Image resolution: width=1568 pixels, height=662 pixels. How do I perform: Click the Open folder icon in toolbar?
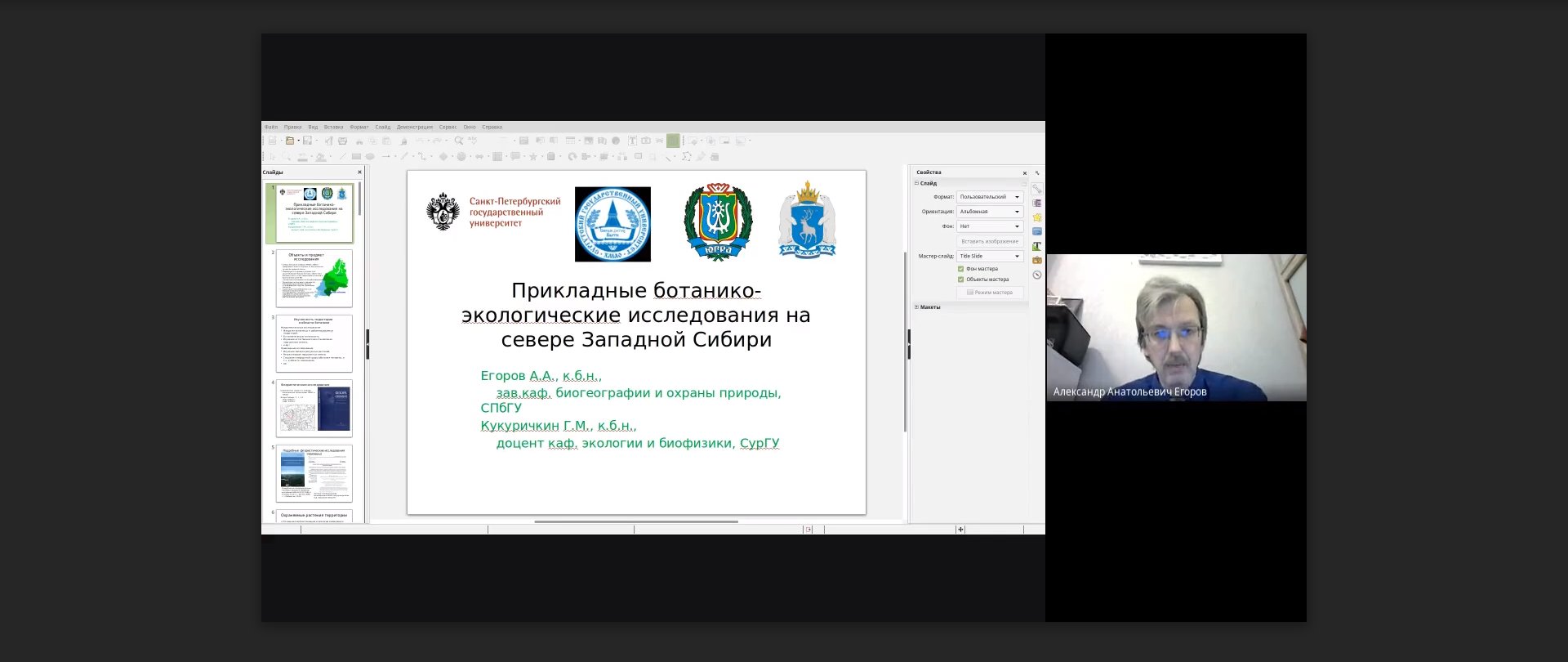(289, 141)
